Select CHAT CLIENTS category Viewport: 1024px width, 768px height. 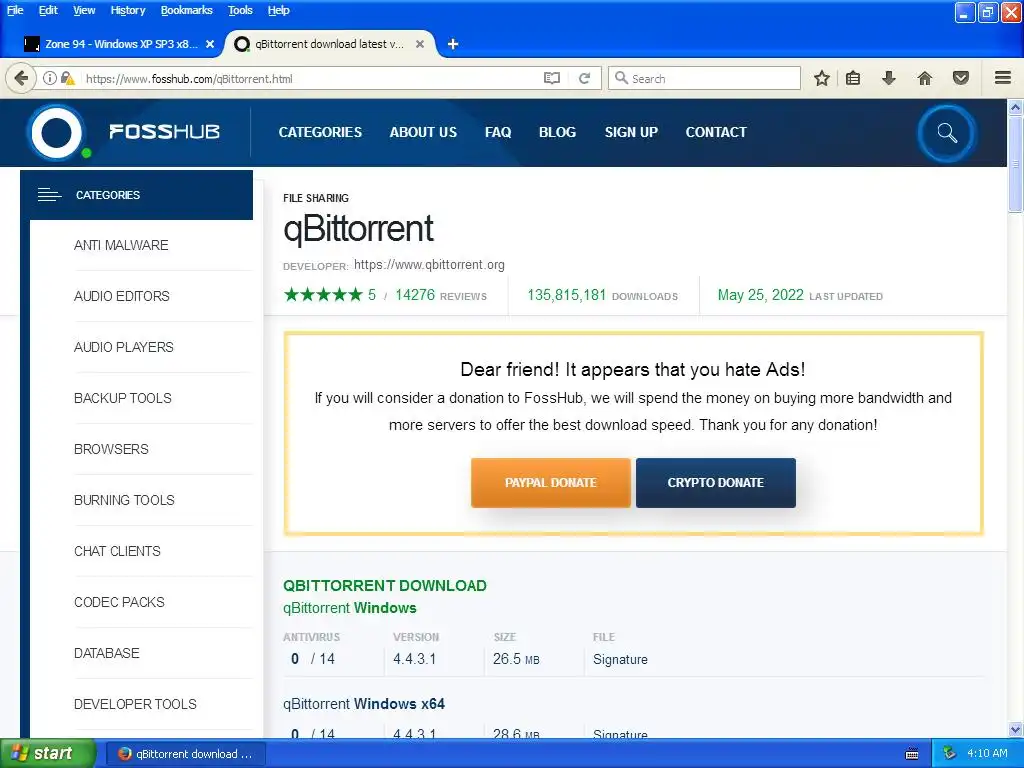(117, 551)
